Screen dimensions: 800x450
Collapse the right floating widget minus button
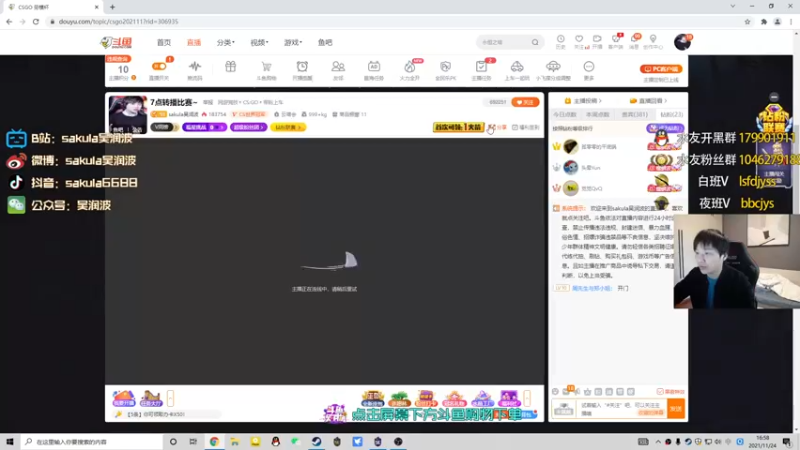pos(774,97)
